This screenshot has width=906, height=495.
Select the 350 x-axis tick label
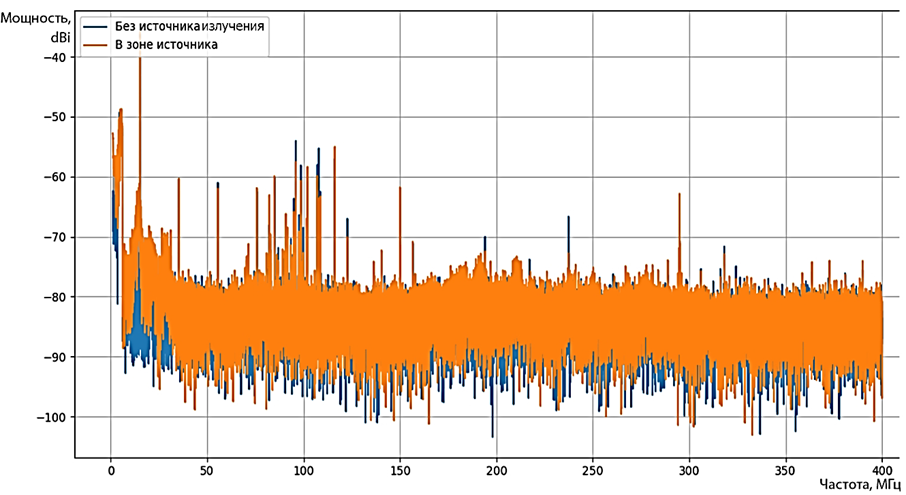(x=786, y=468)
